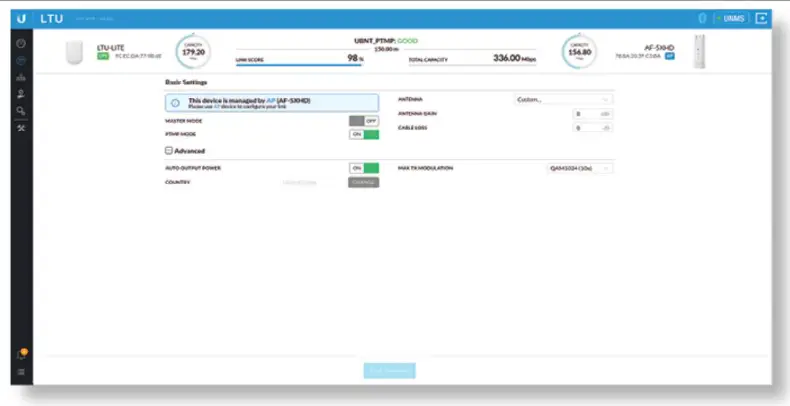Follow the AP link in managed-by notice

click(x=271, y=101)
